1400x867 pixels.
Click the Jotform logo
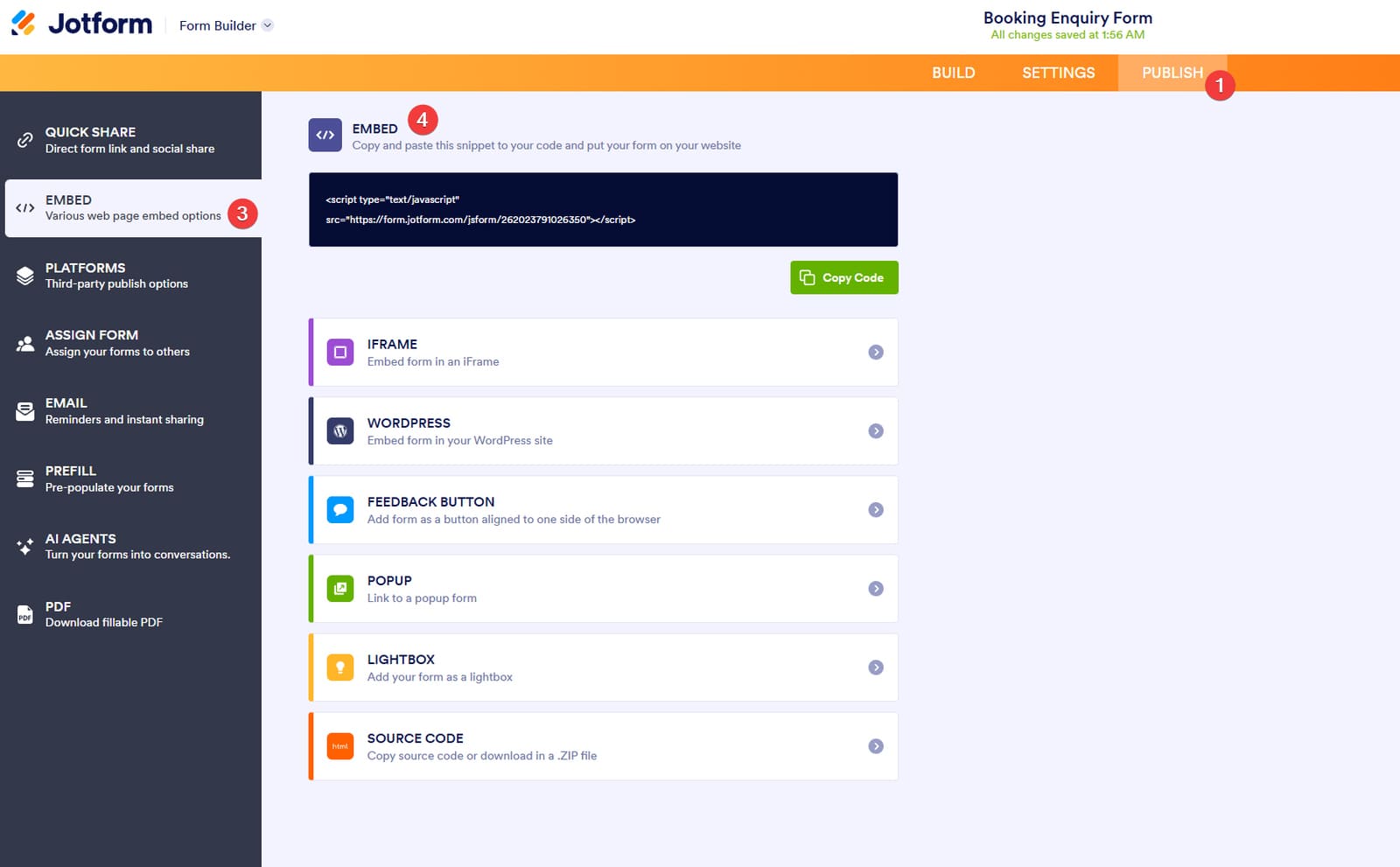(81, 24)
